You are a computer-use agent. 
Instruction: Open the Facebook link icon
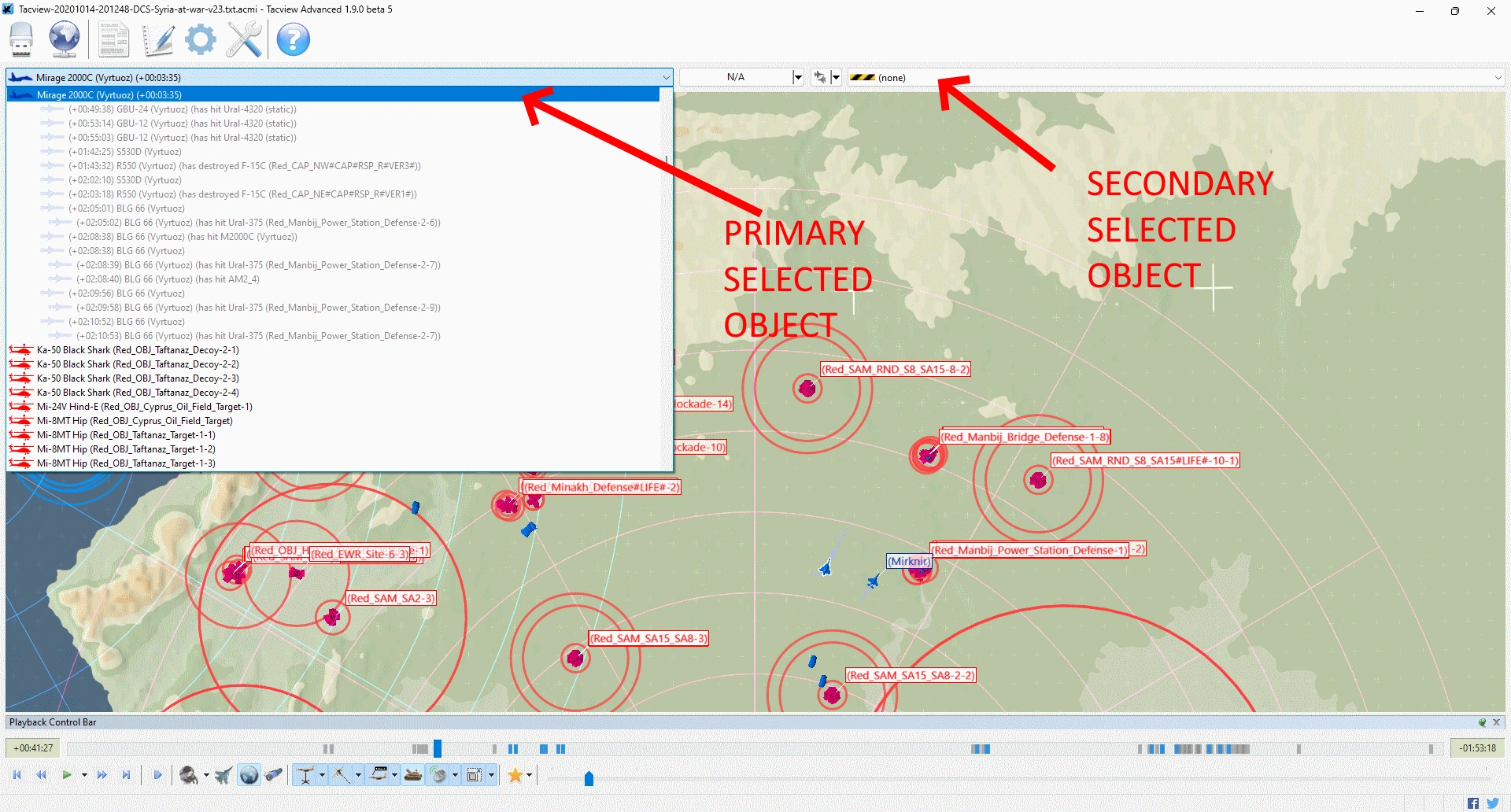coord(1473,803)
